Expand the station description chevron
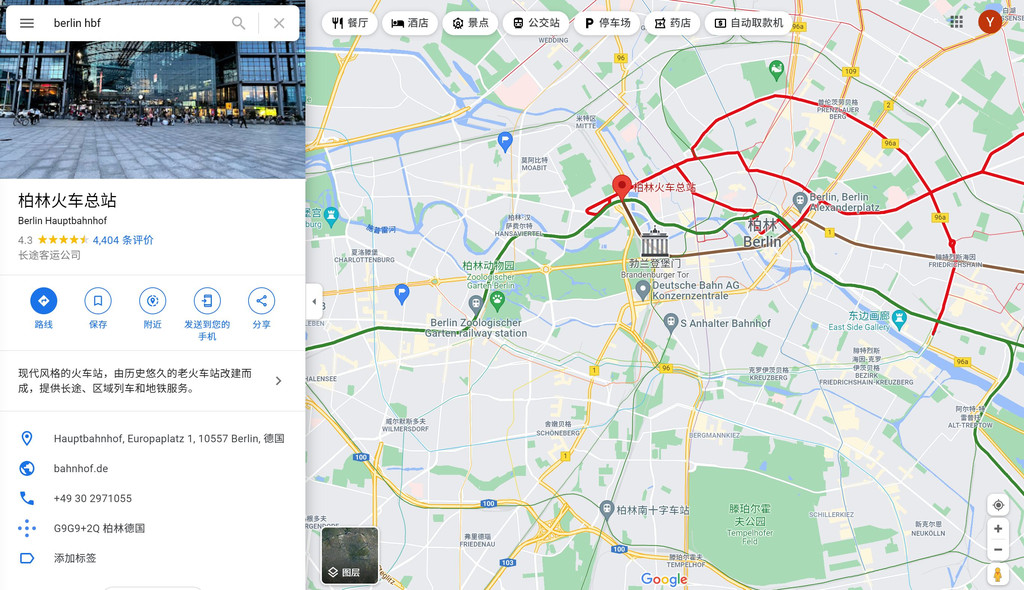The height and width of the screenshot is (590, 1024). tap(279, 381)
